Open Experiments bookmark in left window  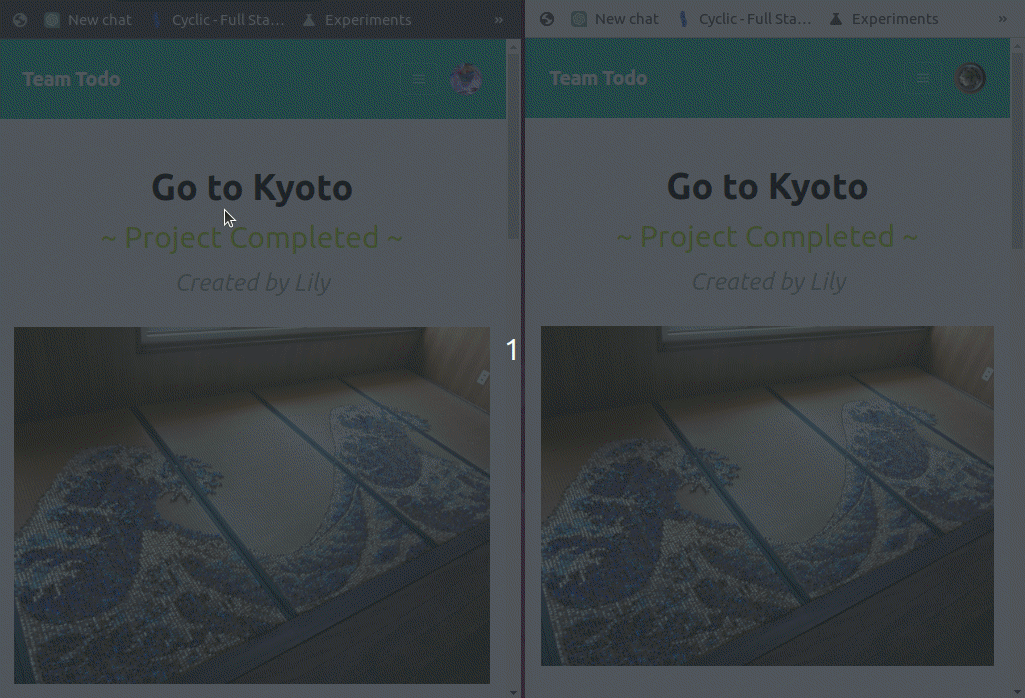pyautogui.click(x=357, y=20)
